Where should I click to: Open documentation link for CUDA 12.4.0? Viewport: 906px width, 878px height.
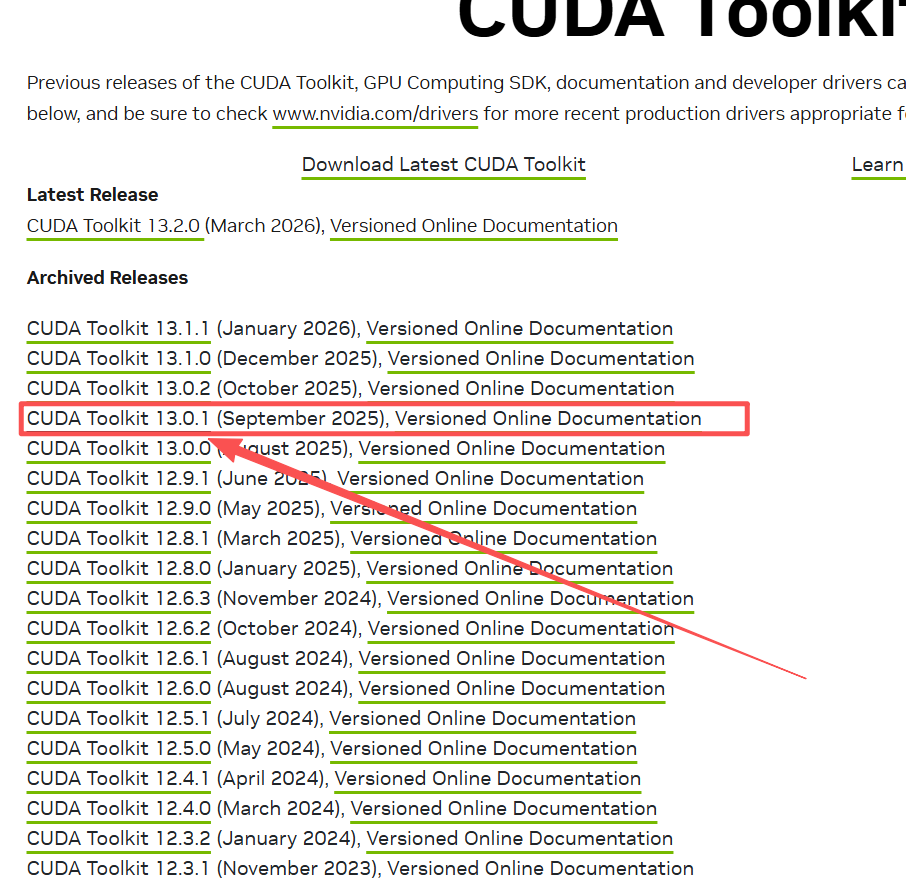click(x=504, y=809)
